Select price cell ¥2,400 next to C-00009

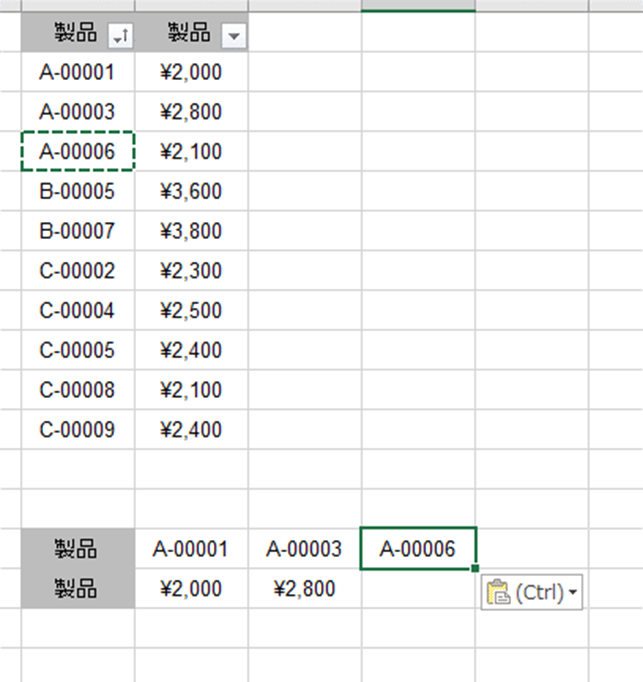191,430
